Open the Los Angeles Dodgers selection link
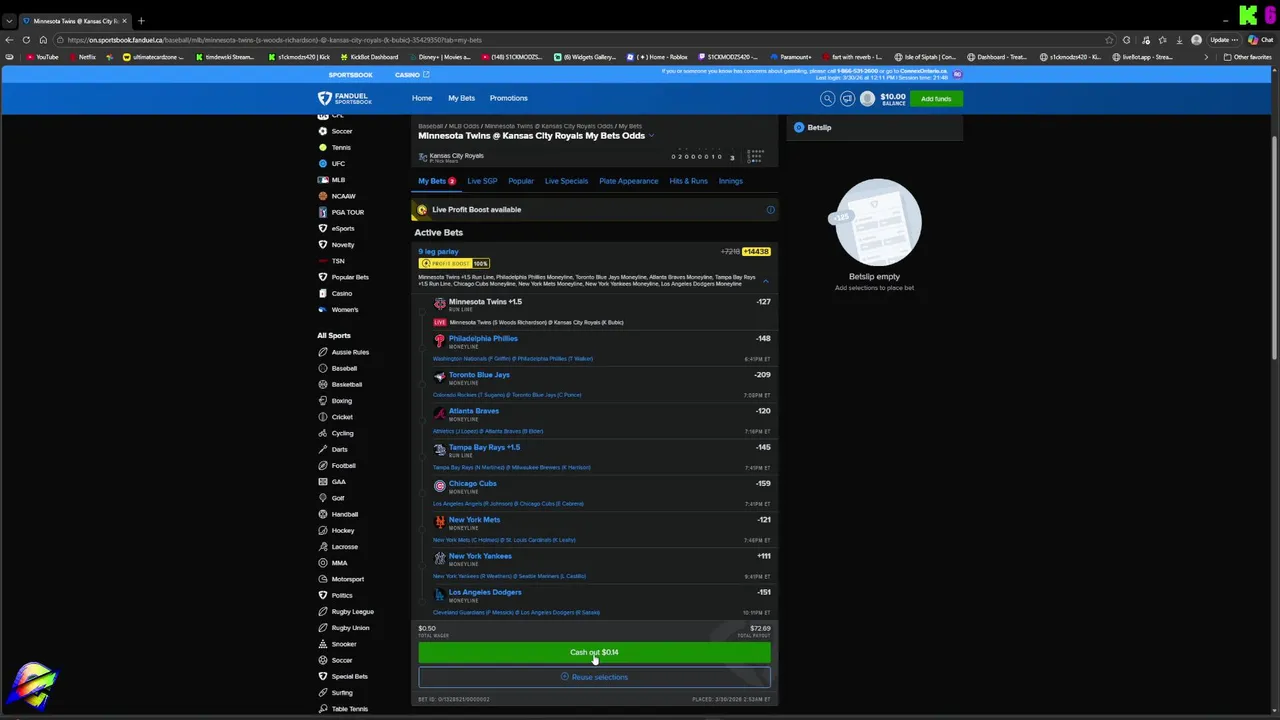The image size is (1280, 720). 485,592
